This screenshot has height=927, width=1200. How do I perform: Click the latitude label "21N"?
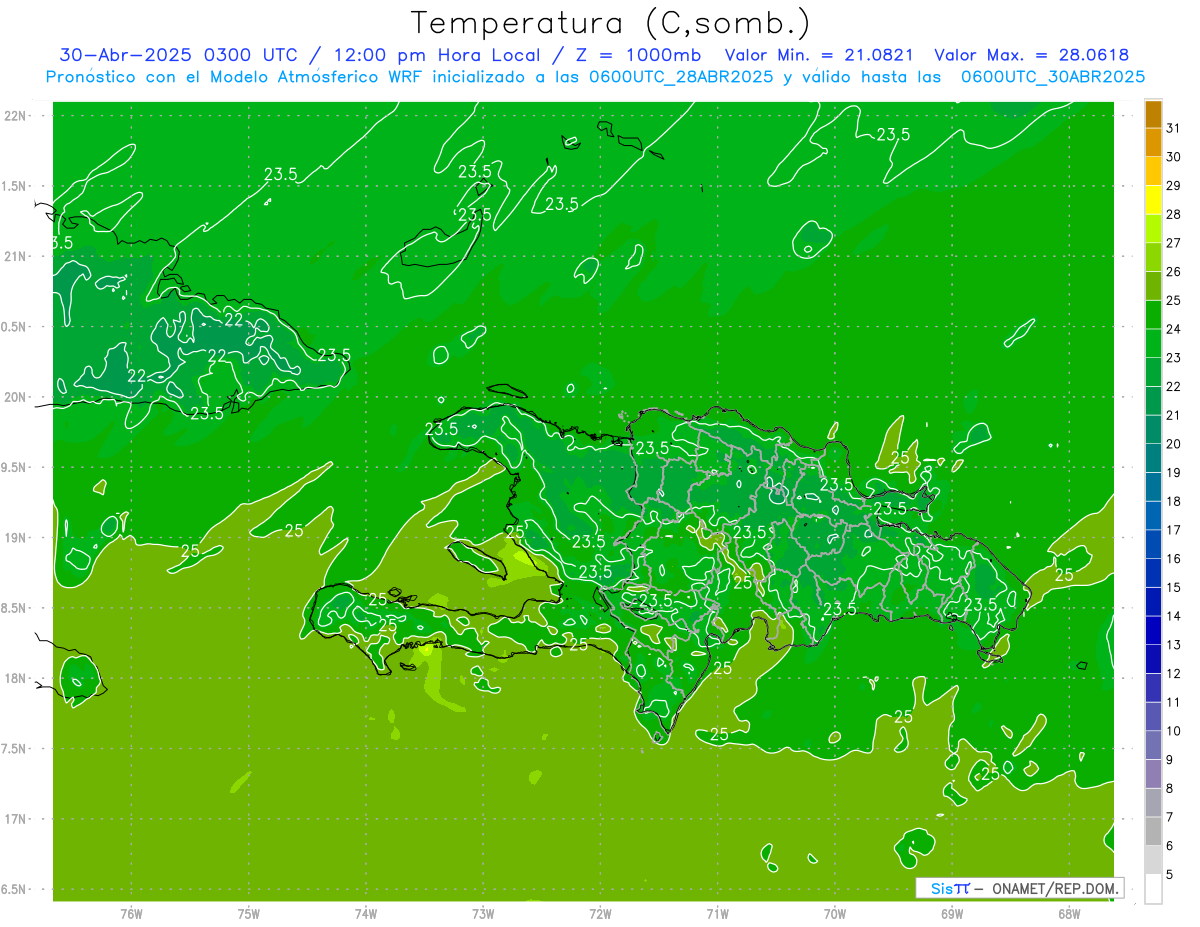tap(15, 257)
